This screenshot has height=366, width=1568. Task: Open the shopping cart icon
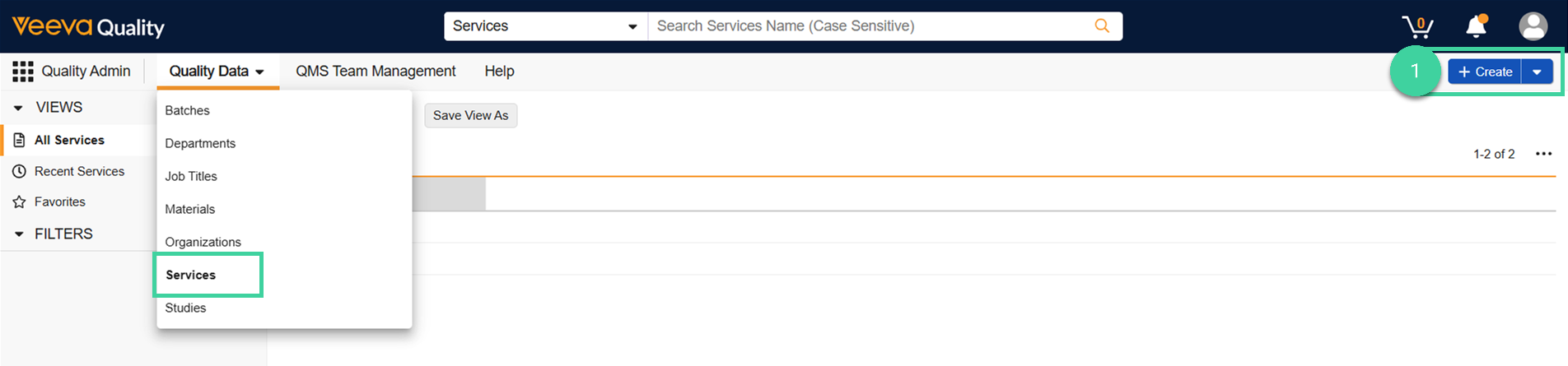1417,26
